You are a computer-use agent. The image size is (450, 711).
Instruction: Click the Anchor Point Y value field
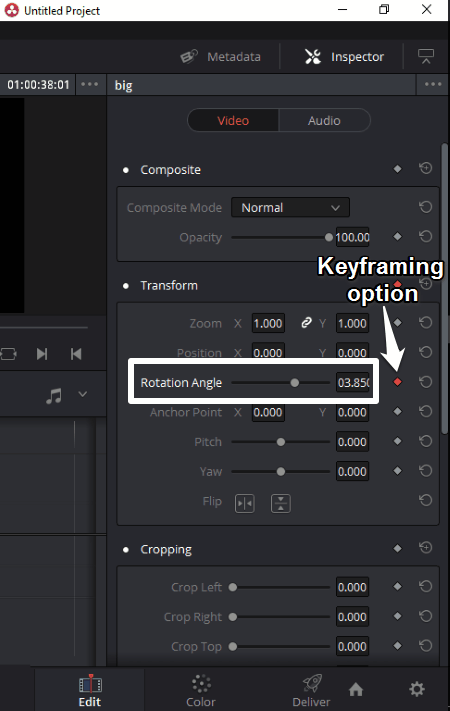(x=352, y=412)
